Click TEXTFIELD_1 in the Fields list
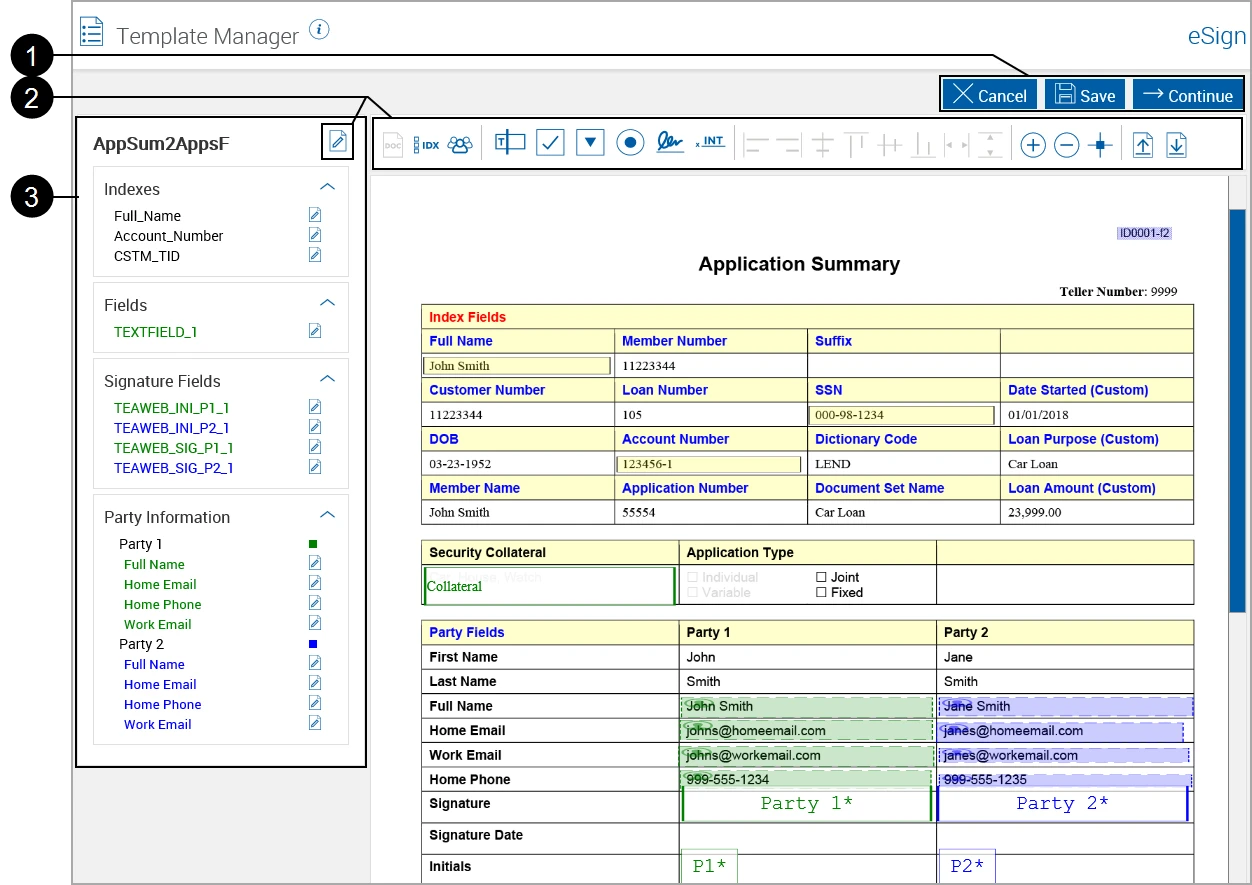This screenshot has height=885, width=1252. (x=156, y=332)
